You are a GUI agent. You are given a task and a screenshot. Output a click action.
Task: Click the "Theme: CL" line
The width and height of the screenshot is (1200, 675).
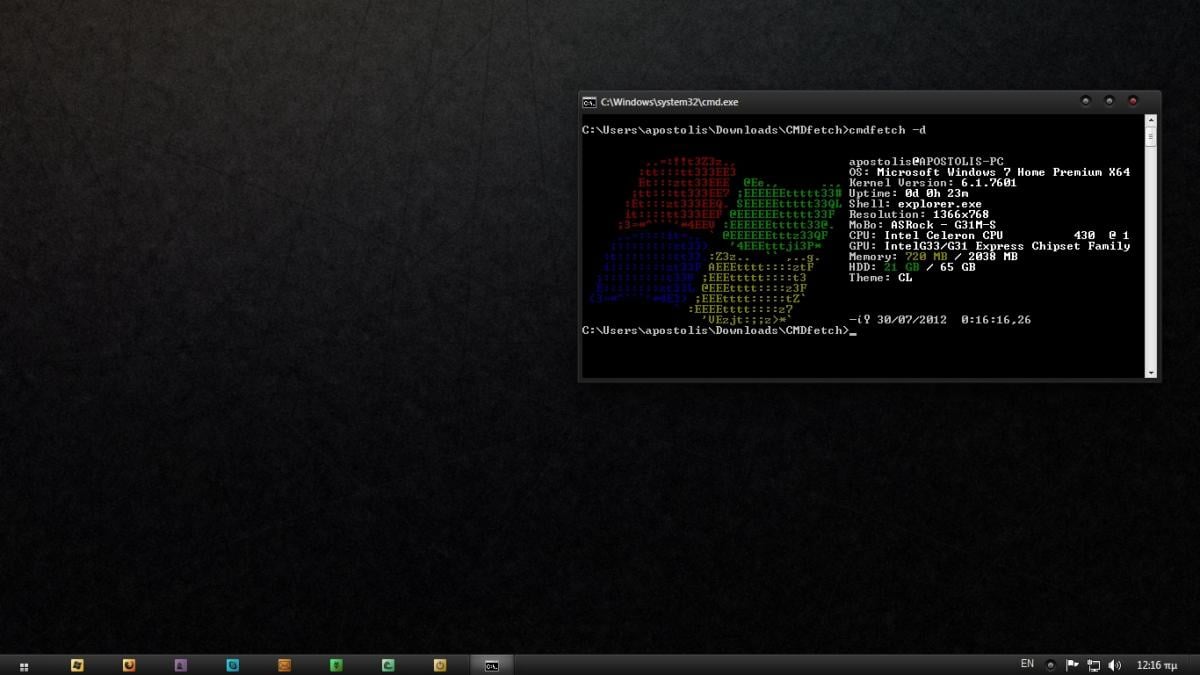point(880,277)
